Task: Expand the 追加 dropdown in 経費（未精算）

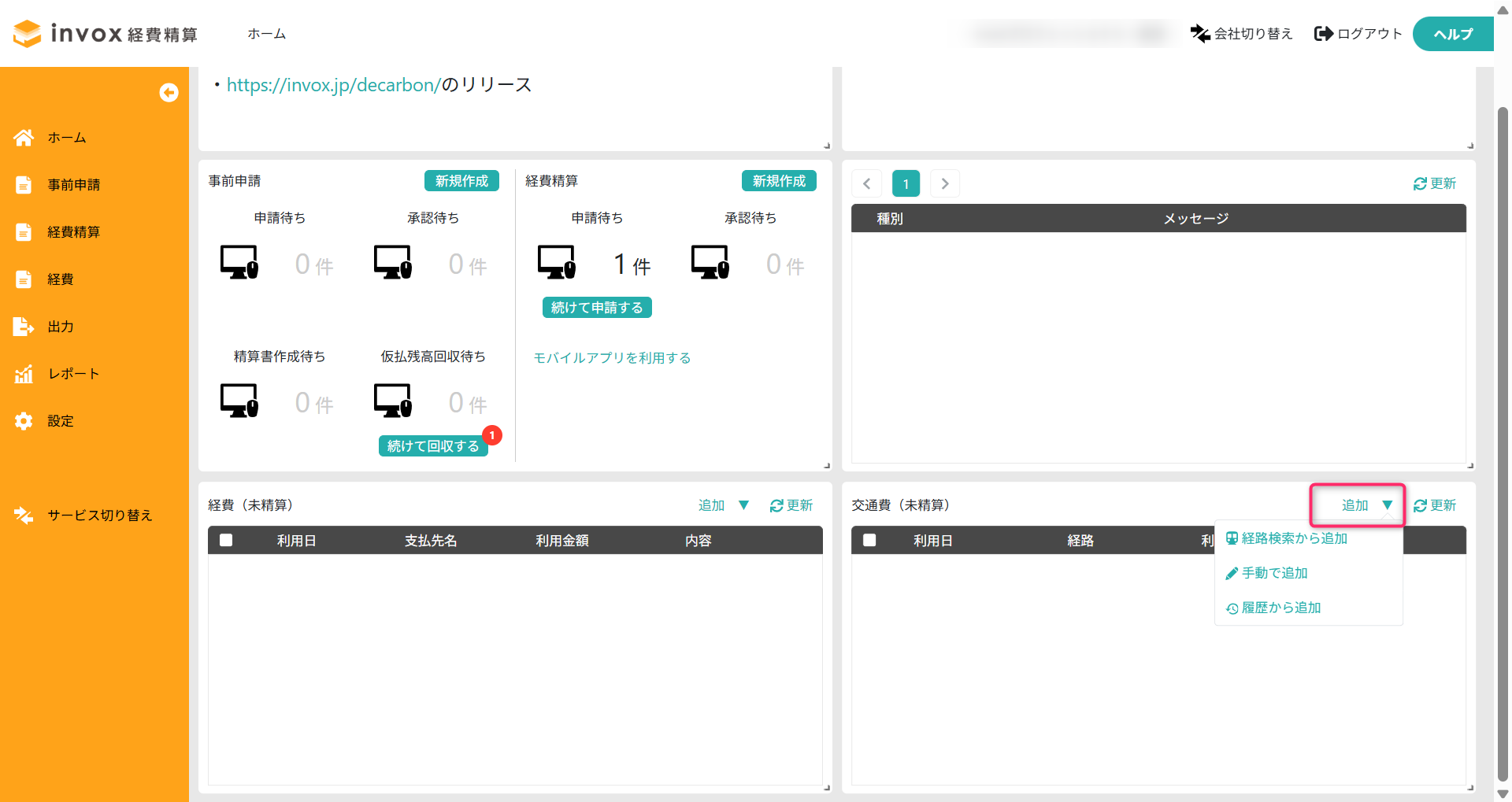Action: coord(724,505)
